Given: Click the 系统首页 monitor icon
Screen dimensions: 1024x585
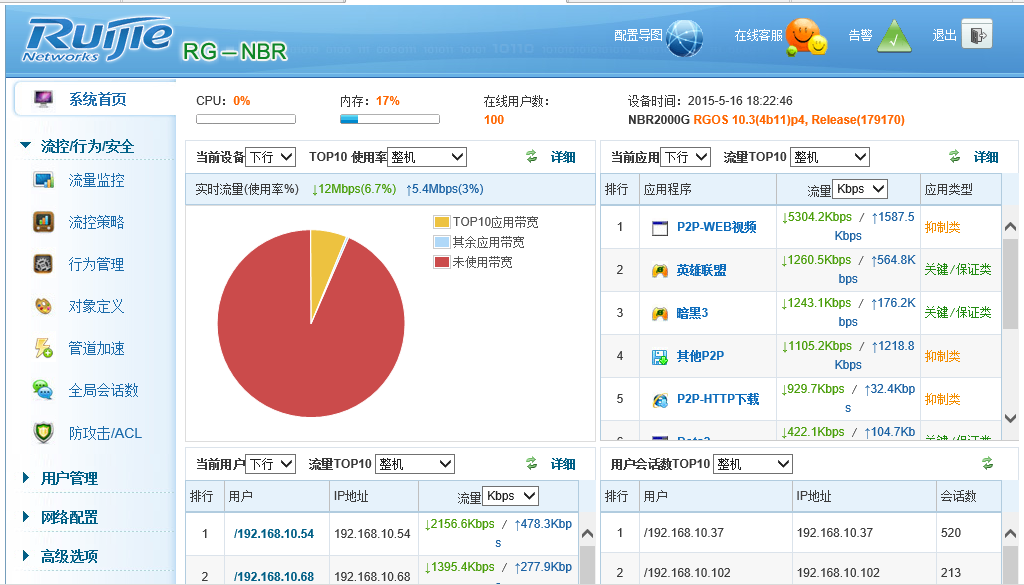Looking at the screenshot, I should [x=44, y=99].
